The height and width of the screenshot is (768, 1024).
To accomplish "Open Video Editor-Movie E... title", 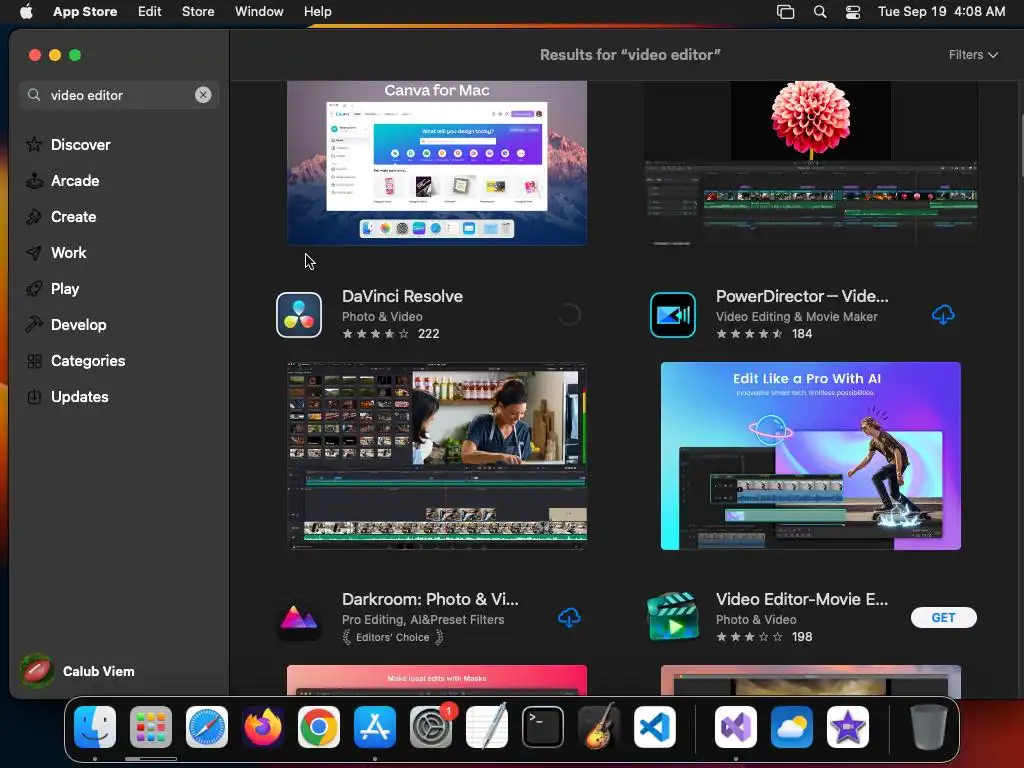I will click(802, 599).
